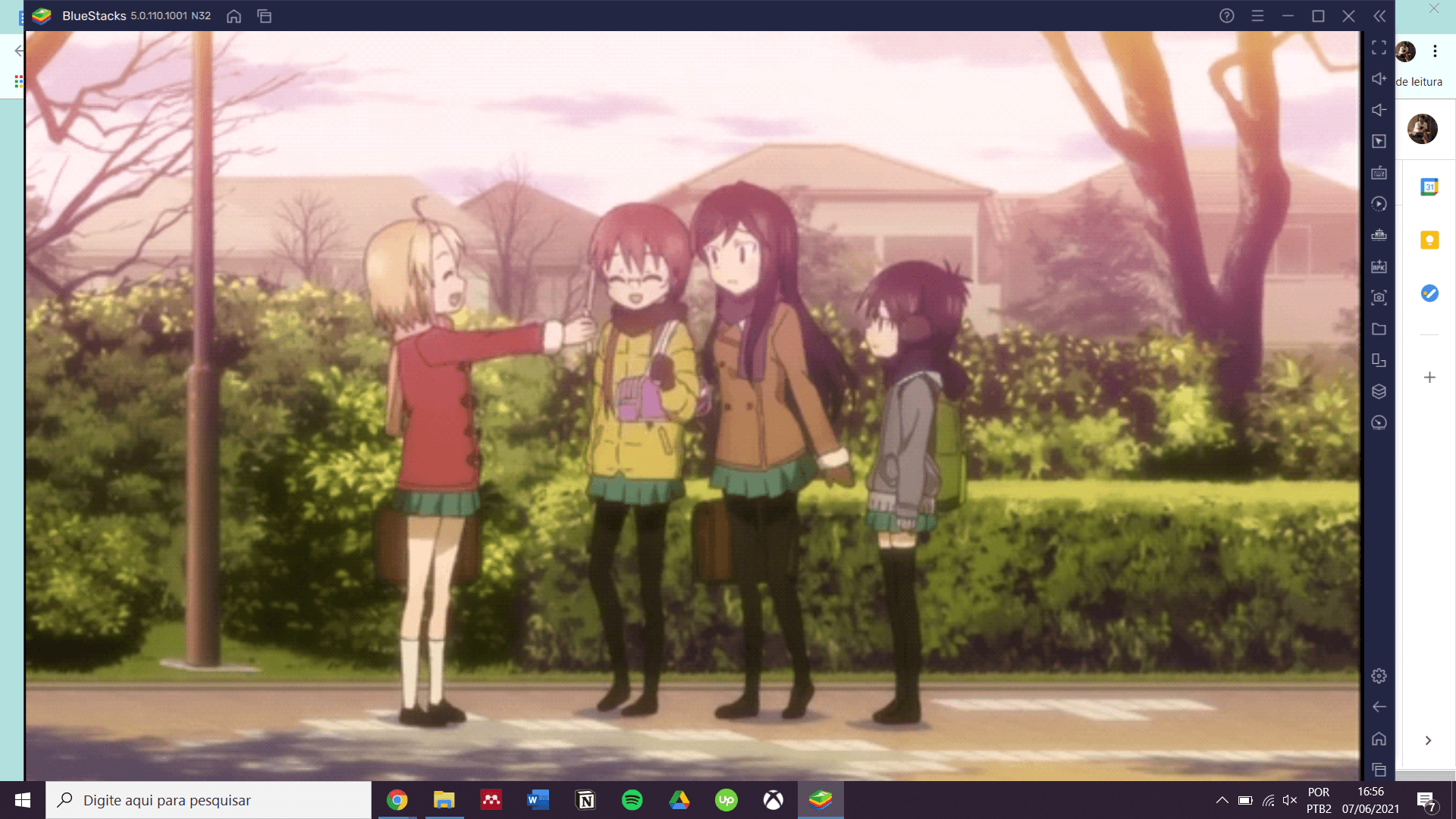Viewport: 1456px width, 819px height.
Task: Open Wi-Fi network settings in tray
Action: pyautogui.click(x=1268, y=800)
